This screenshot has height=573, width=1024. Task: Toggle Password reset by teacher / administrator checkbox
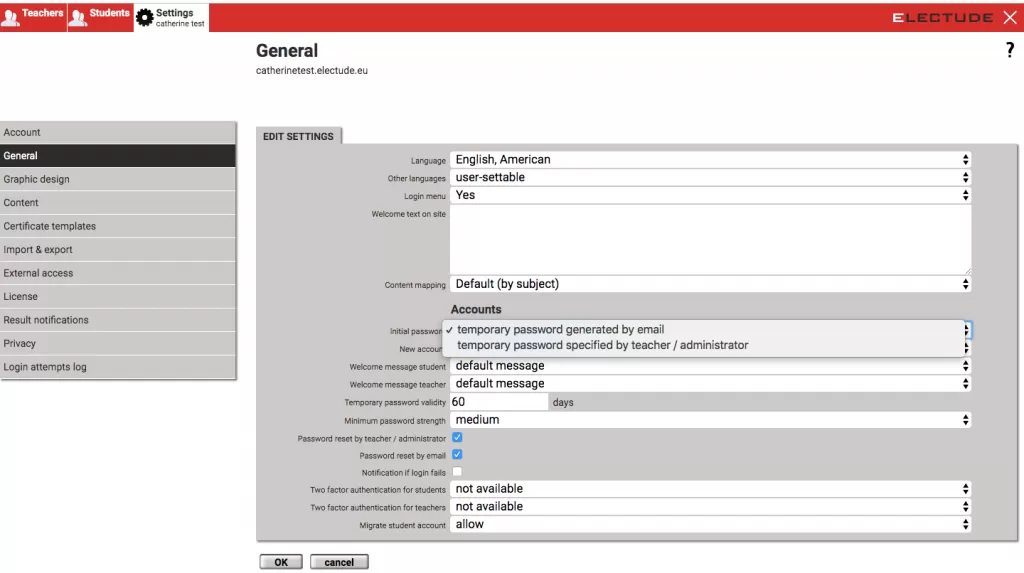click(457, 438)
